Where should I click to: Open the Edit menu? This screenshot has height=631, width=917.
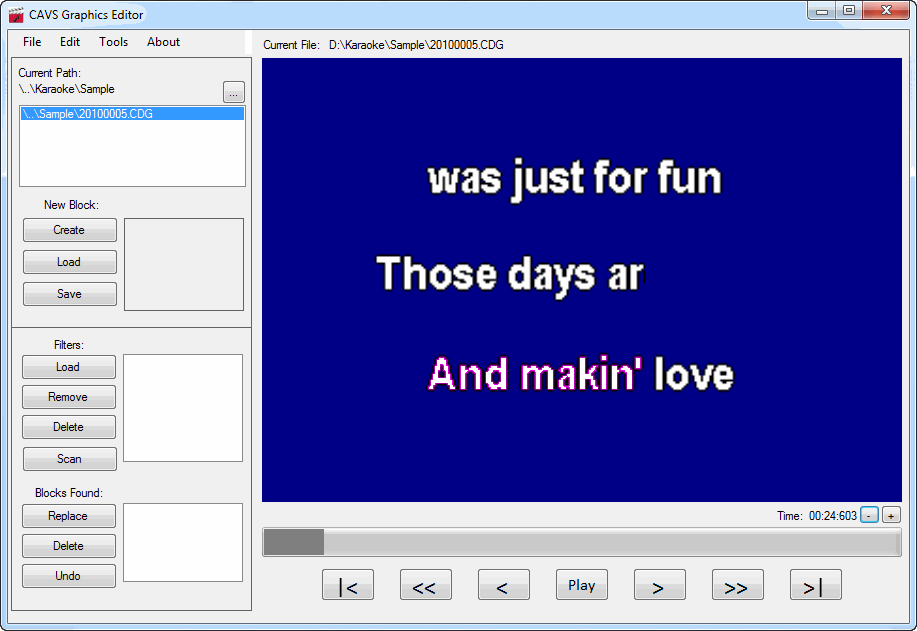click(70, 42)
